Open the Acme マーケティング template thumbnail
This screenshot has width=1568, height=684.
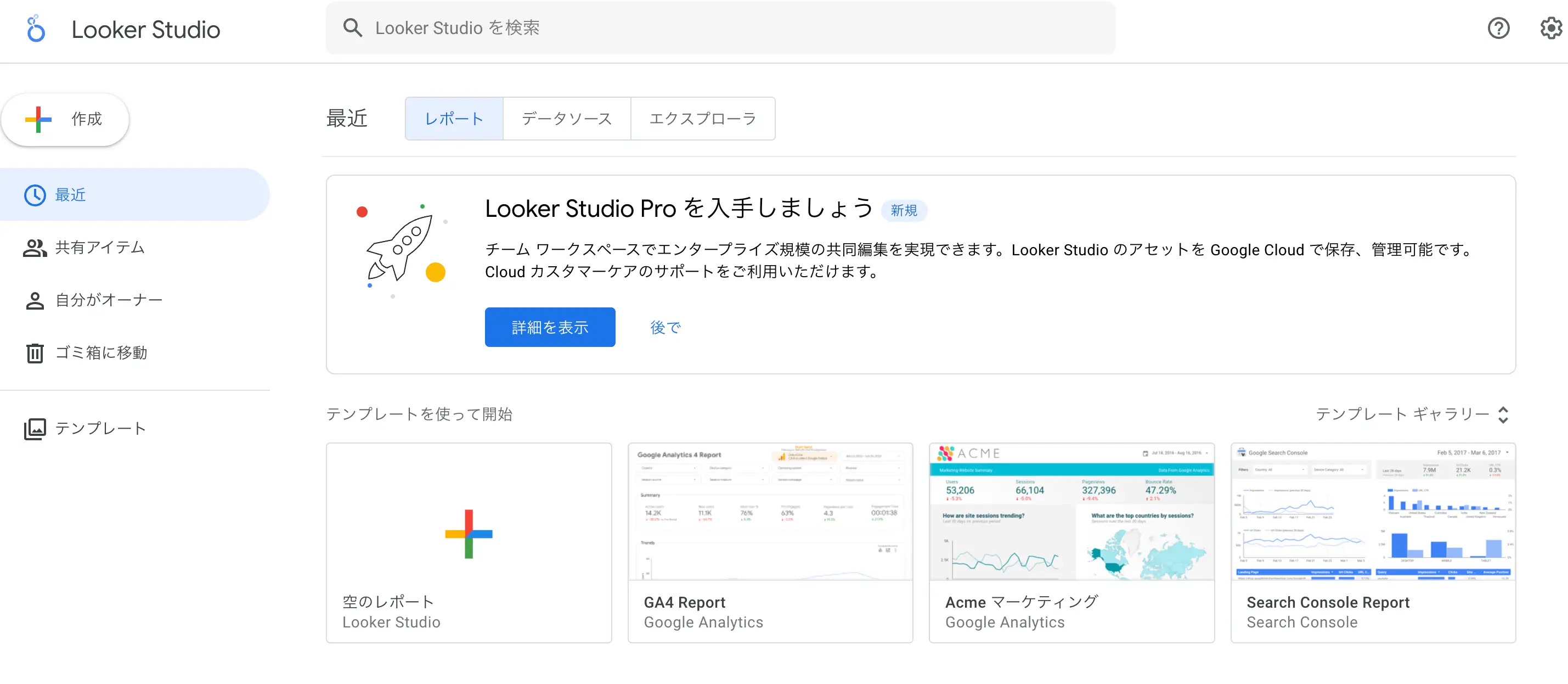(x=1071, y=512)
